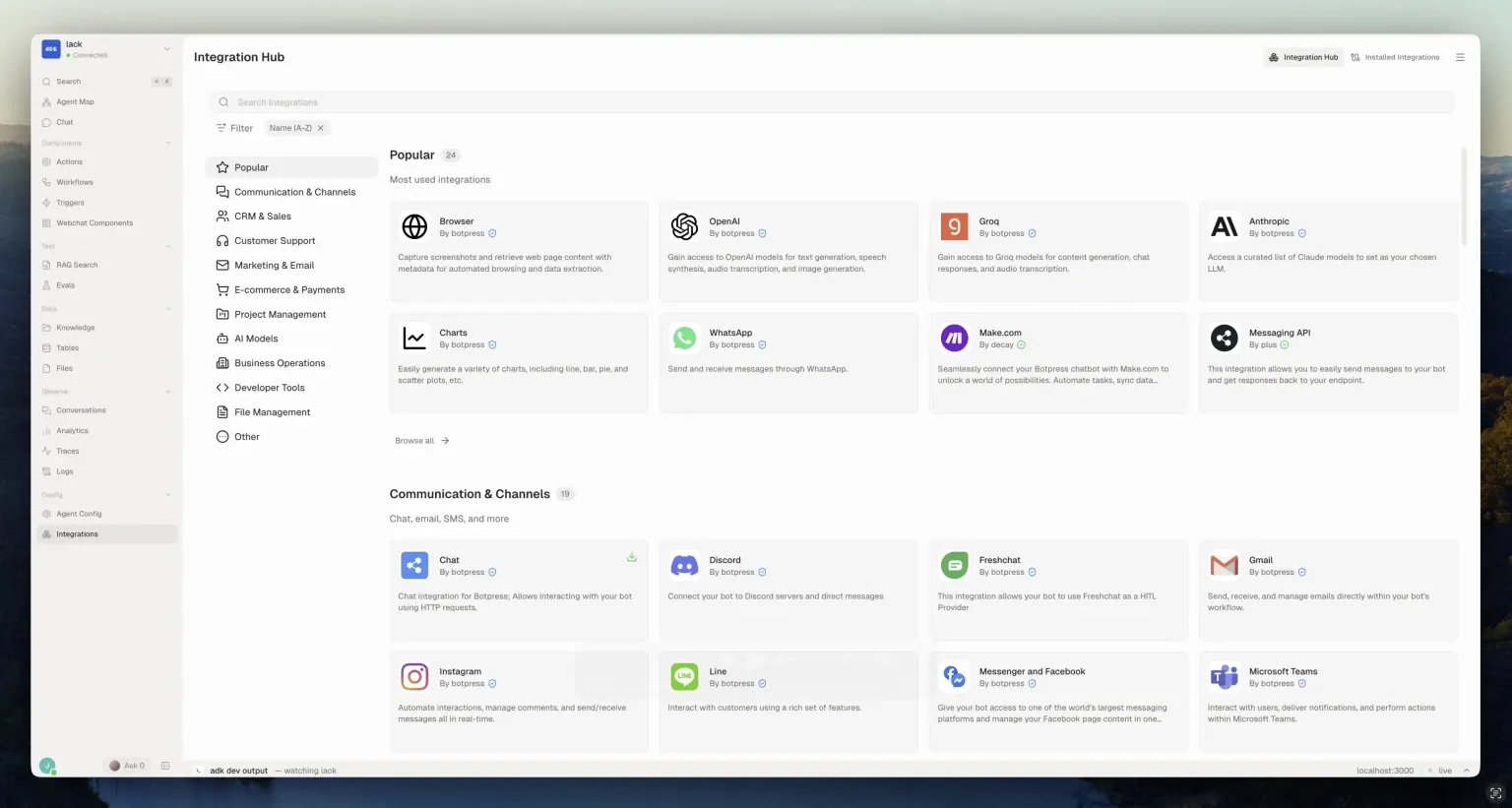Open the Charts integration icon
Screen dimensions: 1512x808
(414, 339)
